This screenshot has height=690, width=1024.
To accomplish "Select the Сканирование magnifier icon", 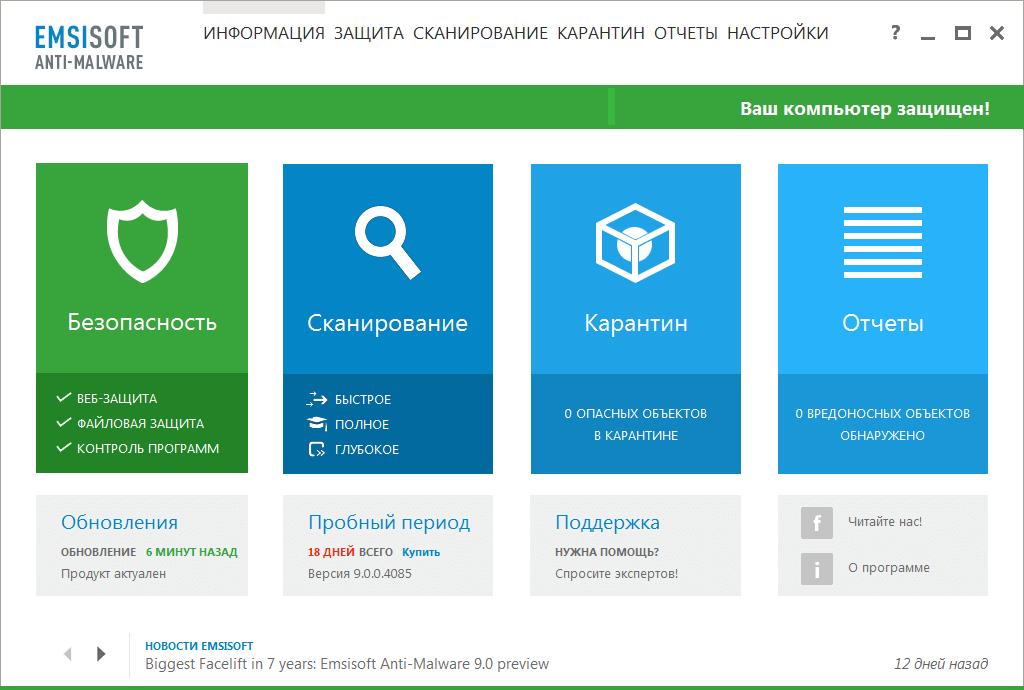I will [388, 240].
